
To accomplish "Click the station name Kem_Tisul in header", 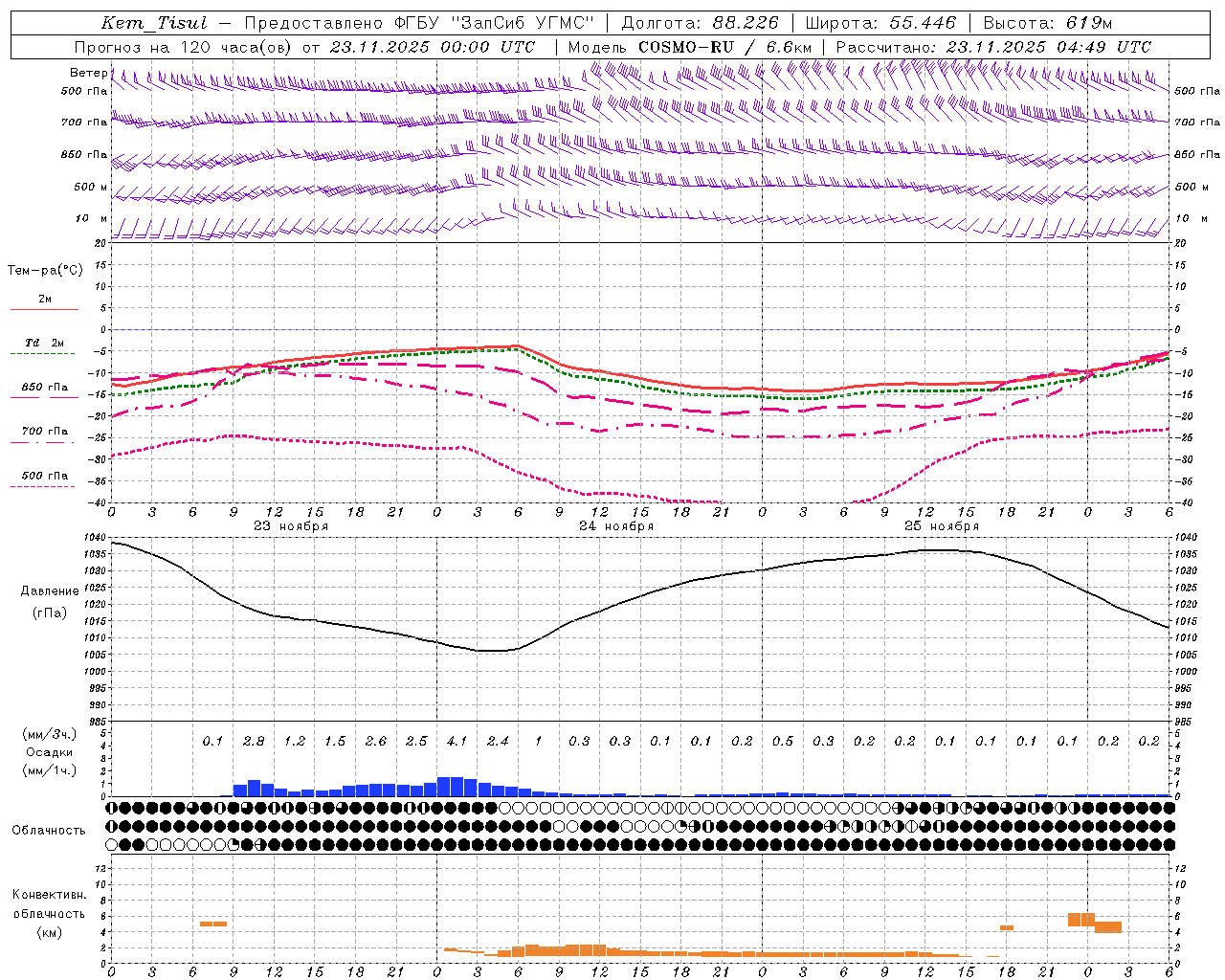I will click(153, 24).
